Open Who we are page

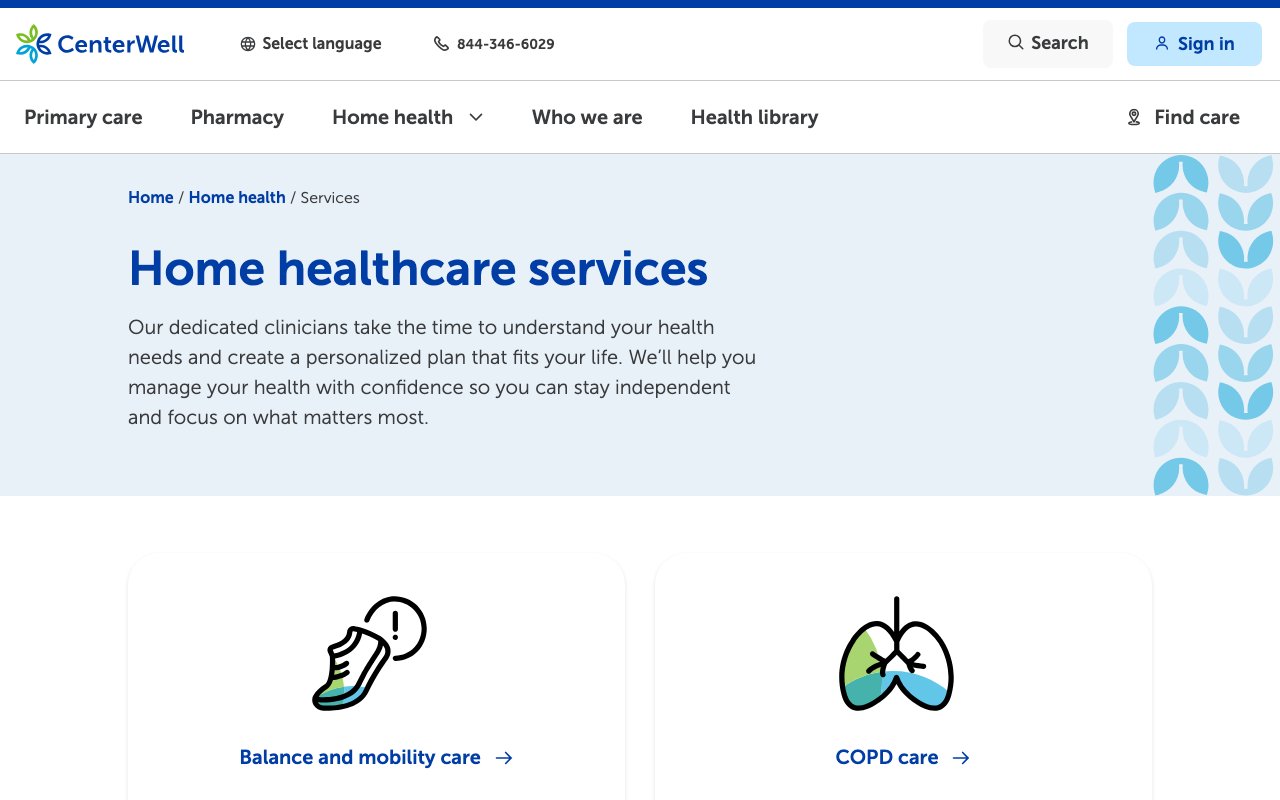587,117
